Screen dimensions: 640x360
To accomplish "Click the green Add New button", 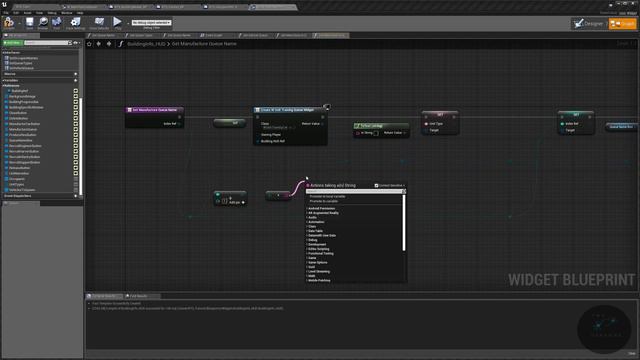I will pos(13,42).
